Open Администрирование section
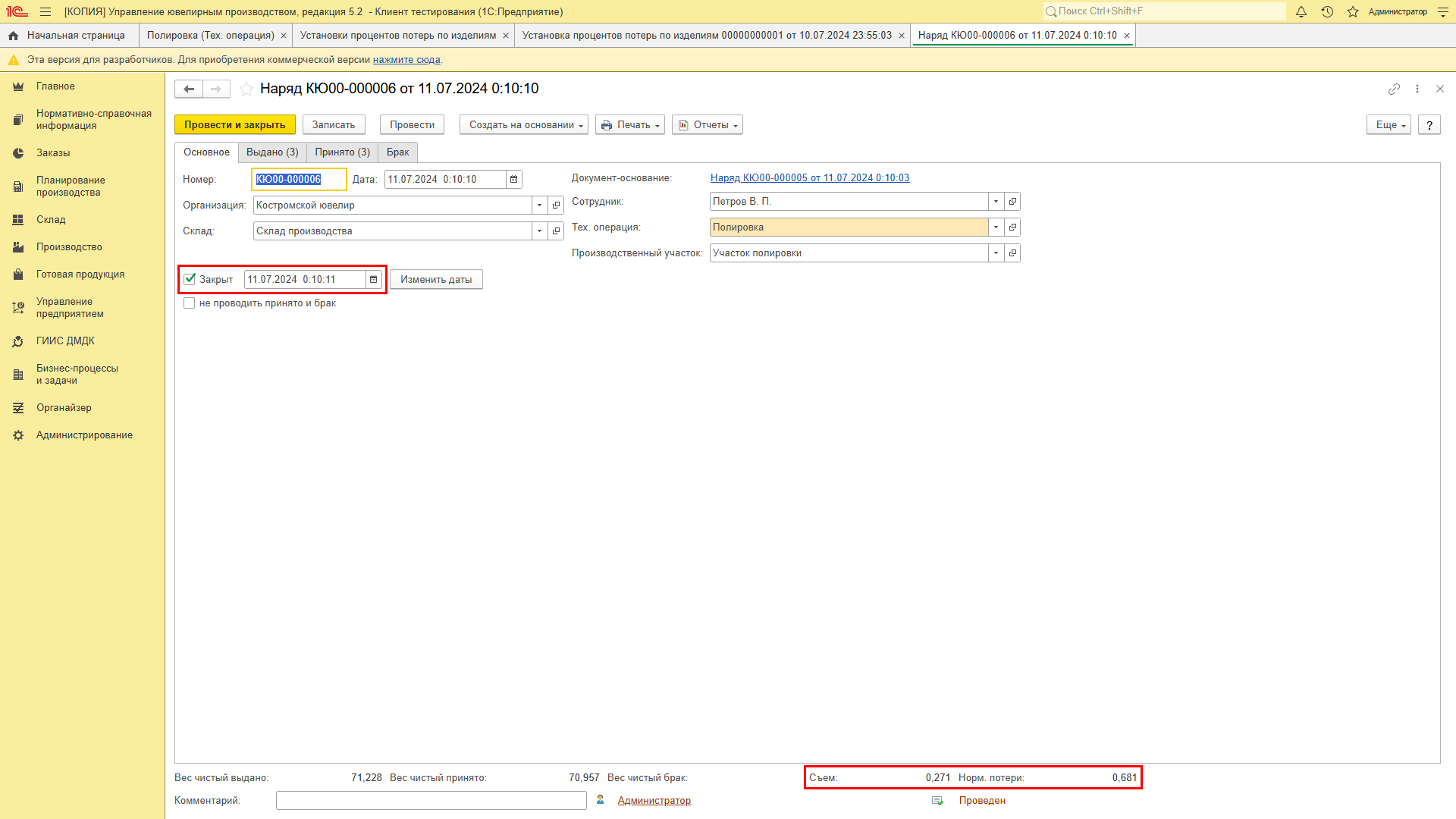The height and width of the screenshot is (819, 1456). tap(84, 435)
